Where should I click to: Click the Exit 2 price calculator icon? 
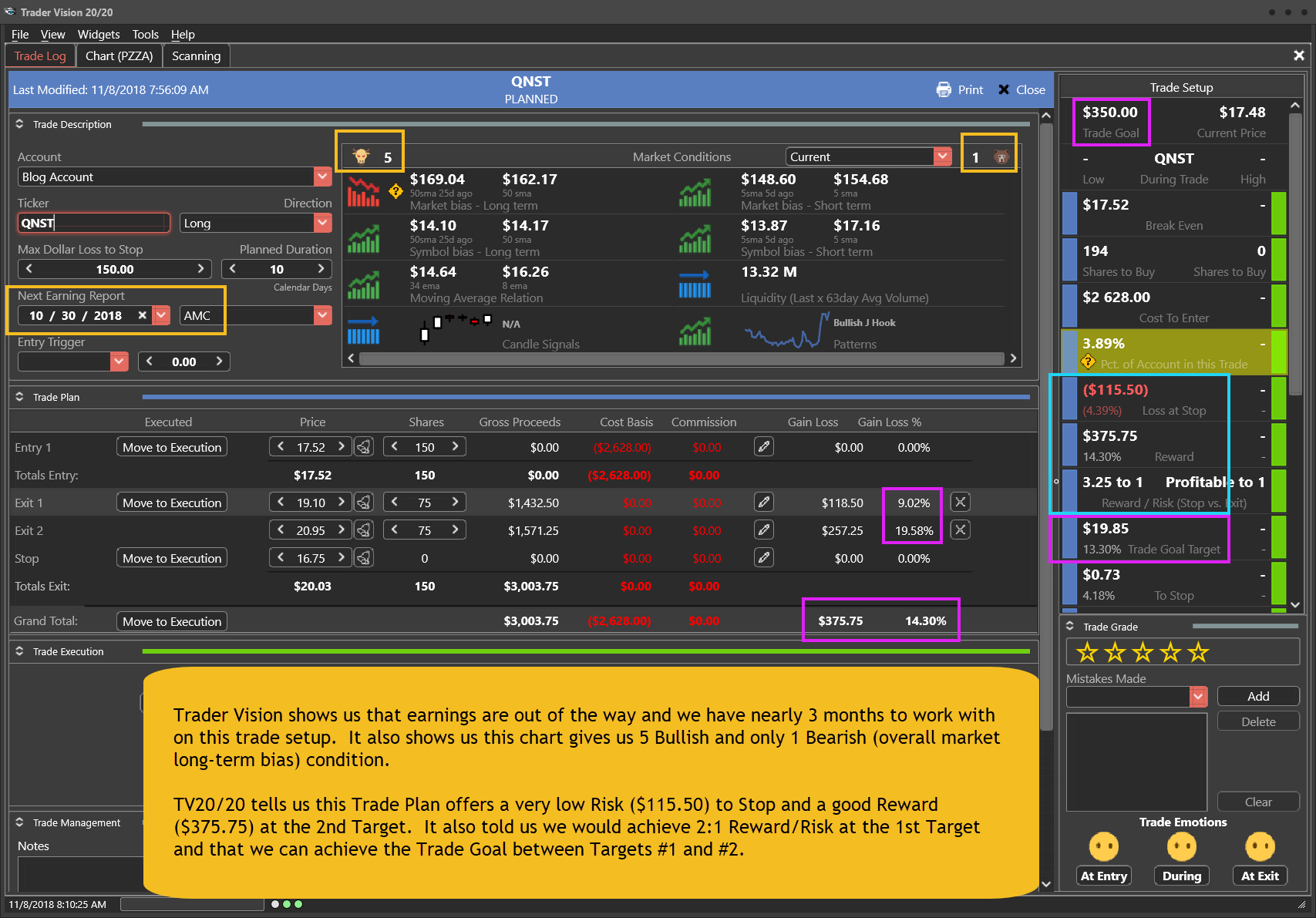tap(364, 530)
